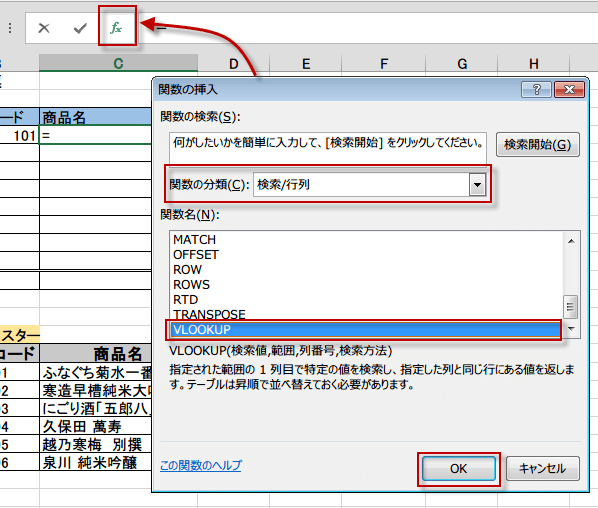Click the OK button
Image resolution: width=598 pixels, height=508 pixels.
pyautogui.click(x=458, y=468)
